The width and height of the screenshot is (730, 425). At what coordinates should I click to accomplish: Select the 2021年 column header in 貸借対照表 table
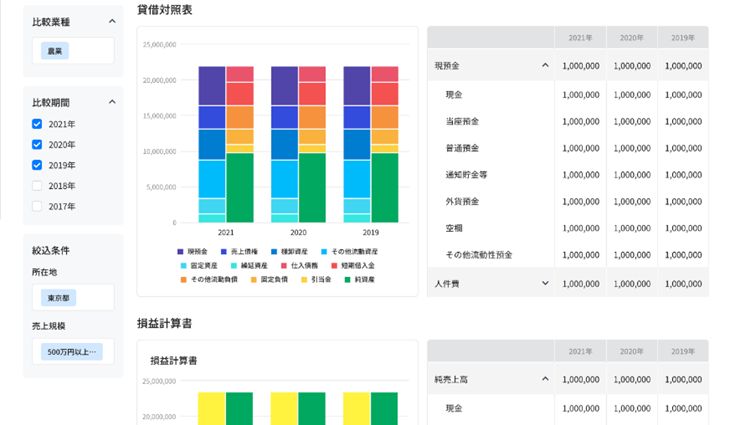[580, 37]
